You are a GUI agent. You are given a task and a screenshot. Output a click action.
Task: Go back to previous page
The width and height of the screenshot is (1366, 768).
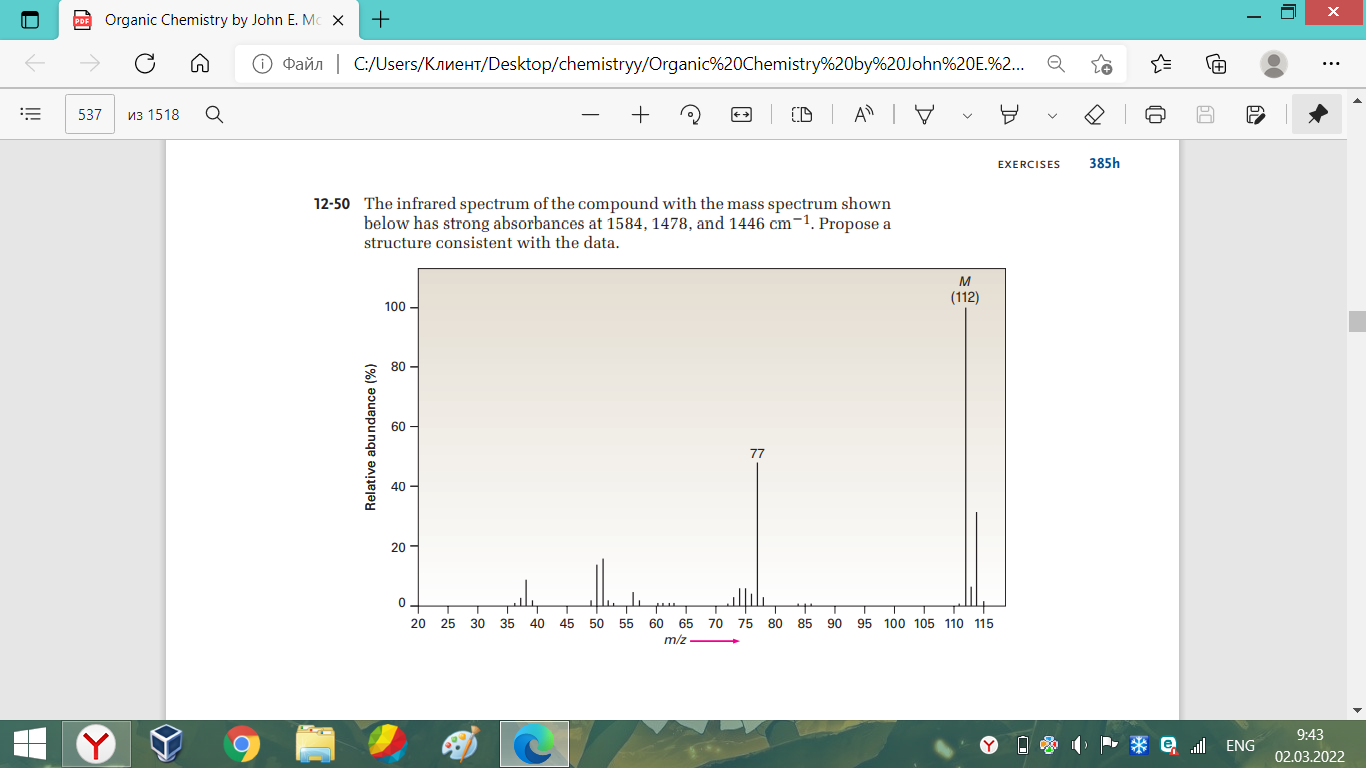click(35, 64)
